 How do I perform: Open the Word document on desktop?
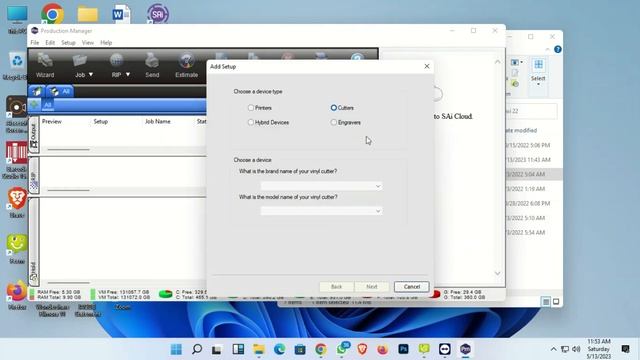pos(121,14)
